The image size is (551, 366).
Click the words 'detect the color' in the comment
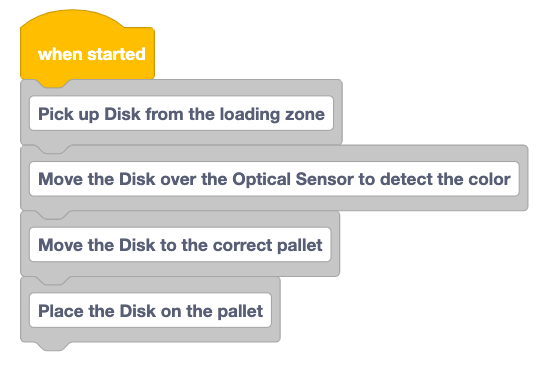click(x=445, y=179)
